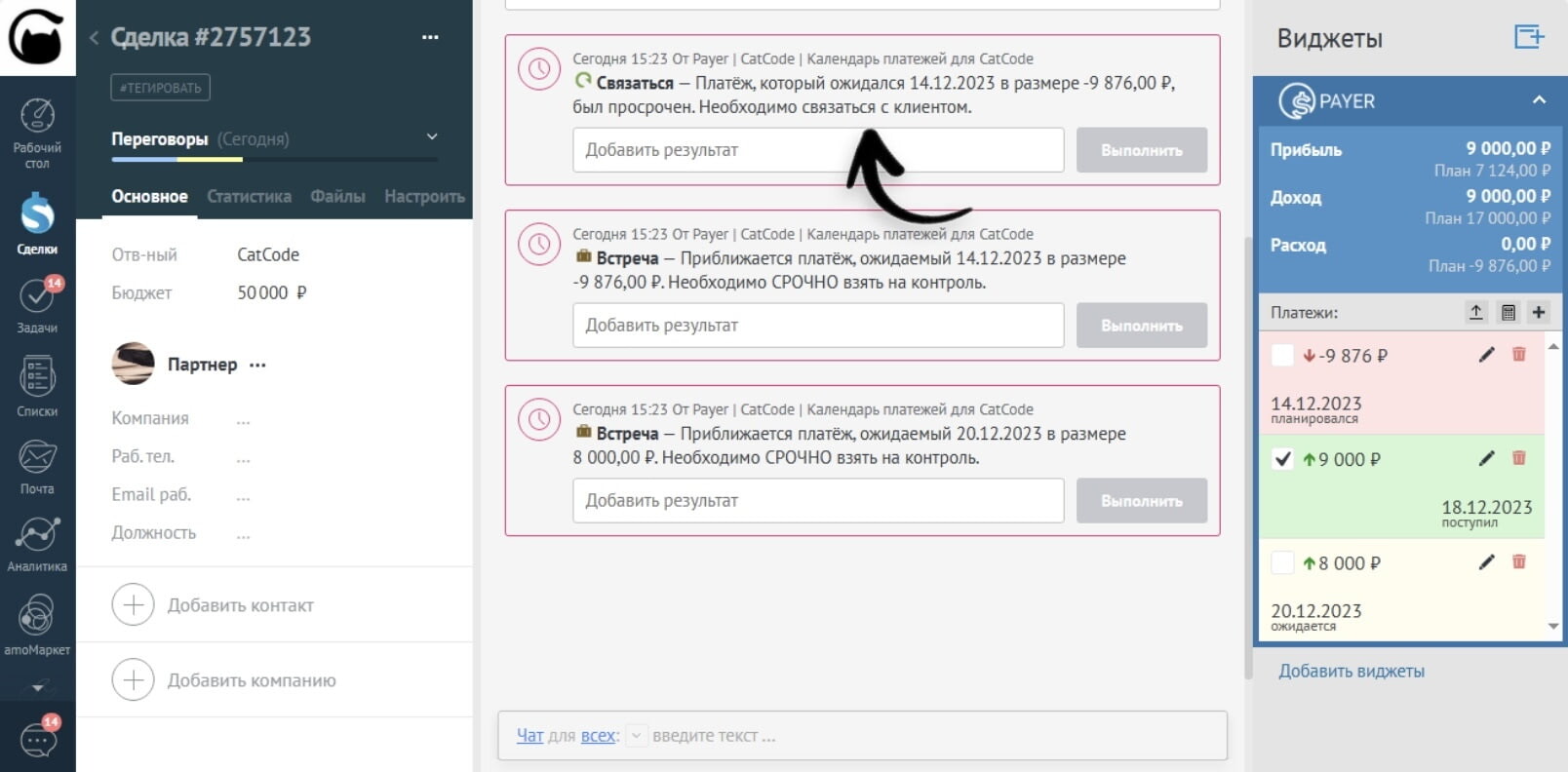Image resolution: width=1568 pixels, height=772 pixels.
Task: Switch to the Настроить tab
Action: click(x=424, y=196)
